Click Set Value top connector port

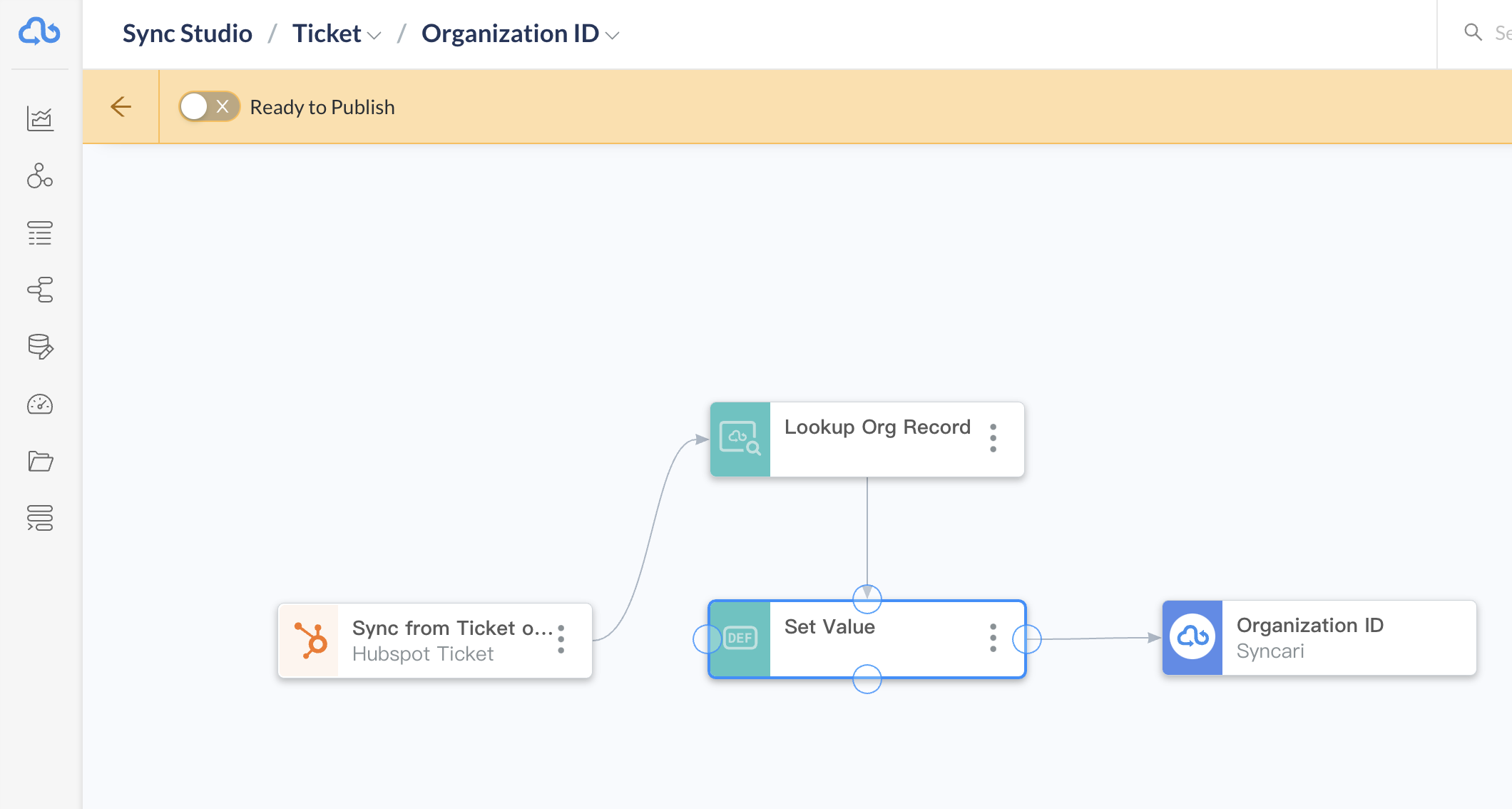[x=867, y=599]
